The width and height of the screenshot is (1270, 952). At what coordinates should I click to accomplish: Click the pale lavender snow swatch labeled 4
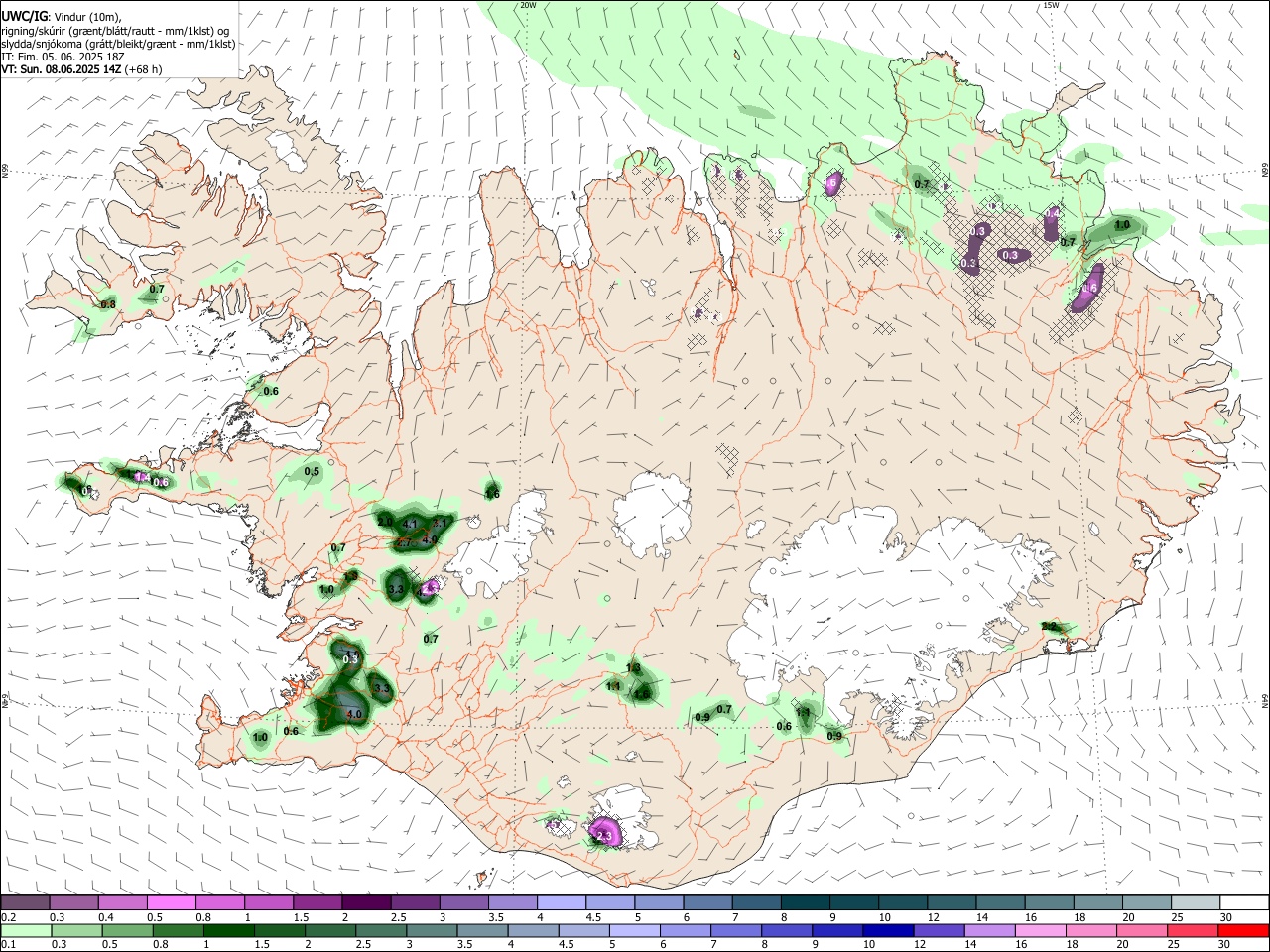point(561,902)
